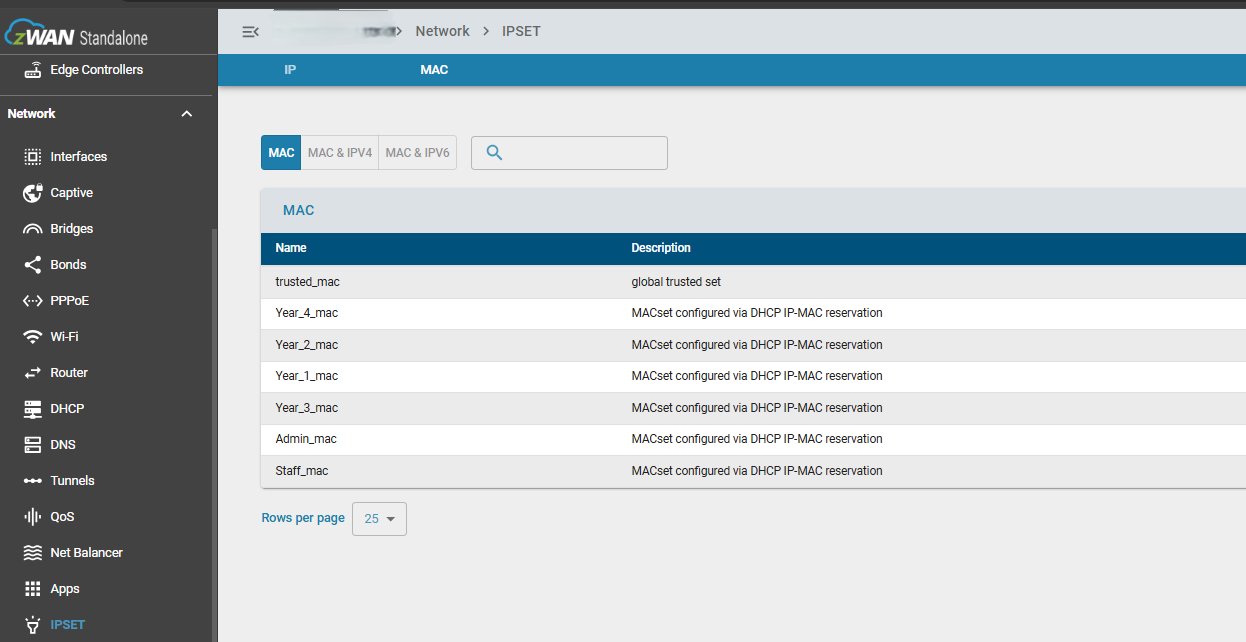The height and width of the screenshot is (642, 1246).
Task: Click the PPPoE icon in sidebar
Action: [33, 301]
